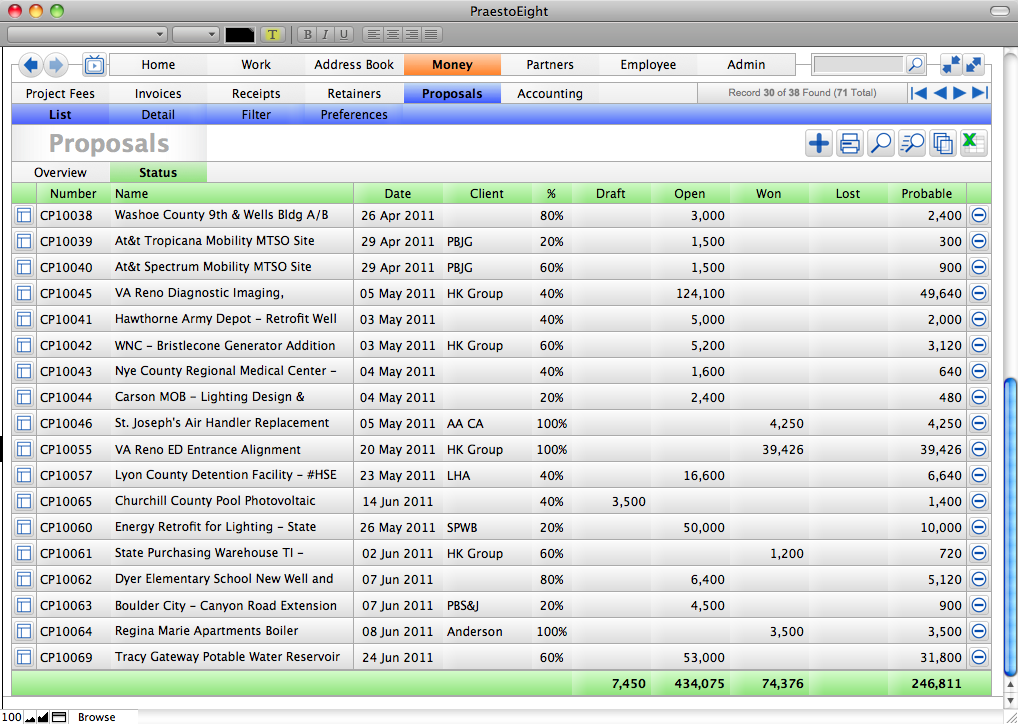
Task: Sort by the Number column header
Action: pos(73,193)
